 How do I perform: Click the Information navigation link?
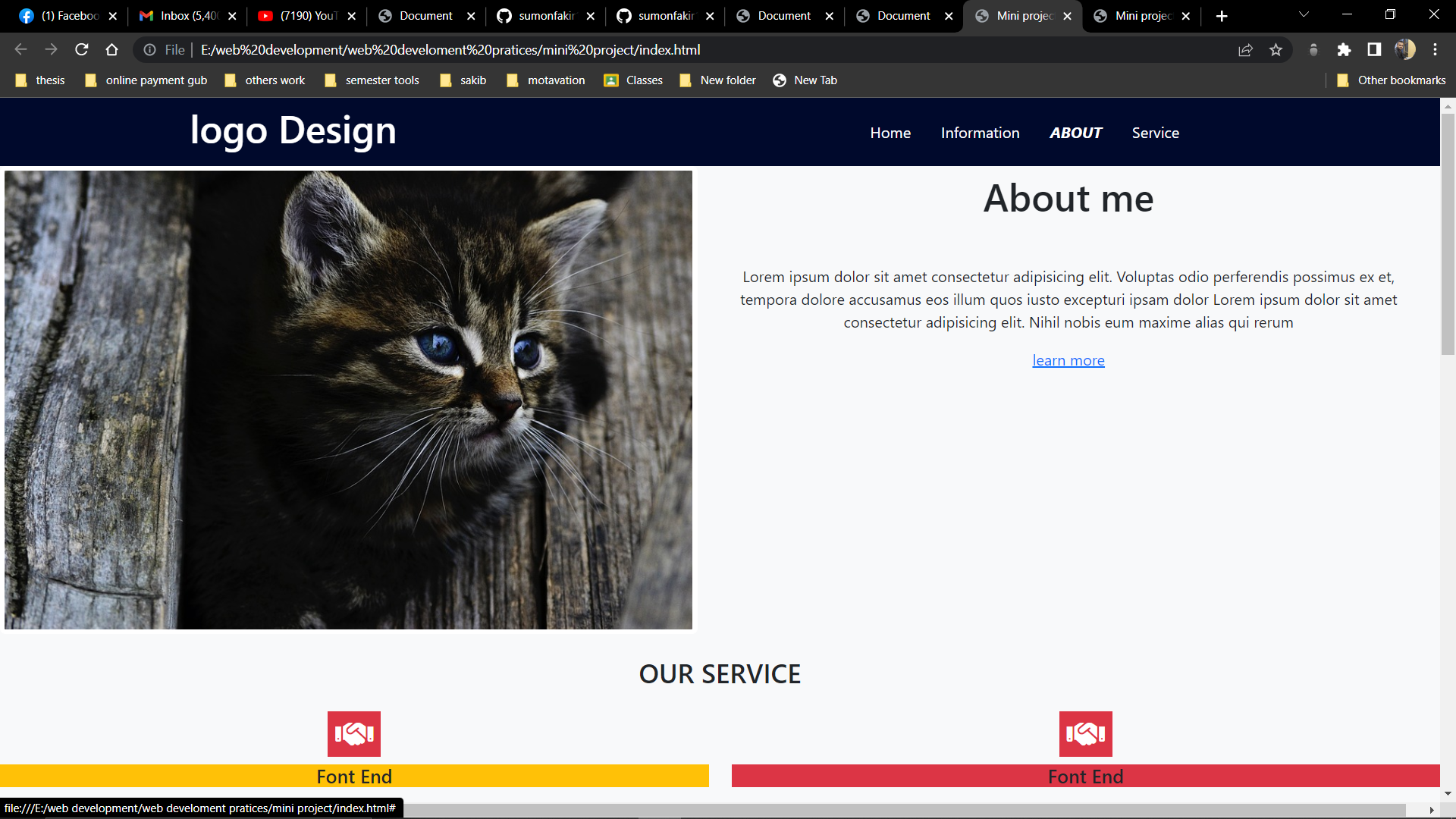click(980, 133)
